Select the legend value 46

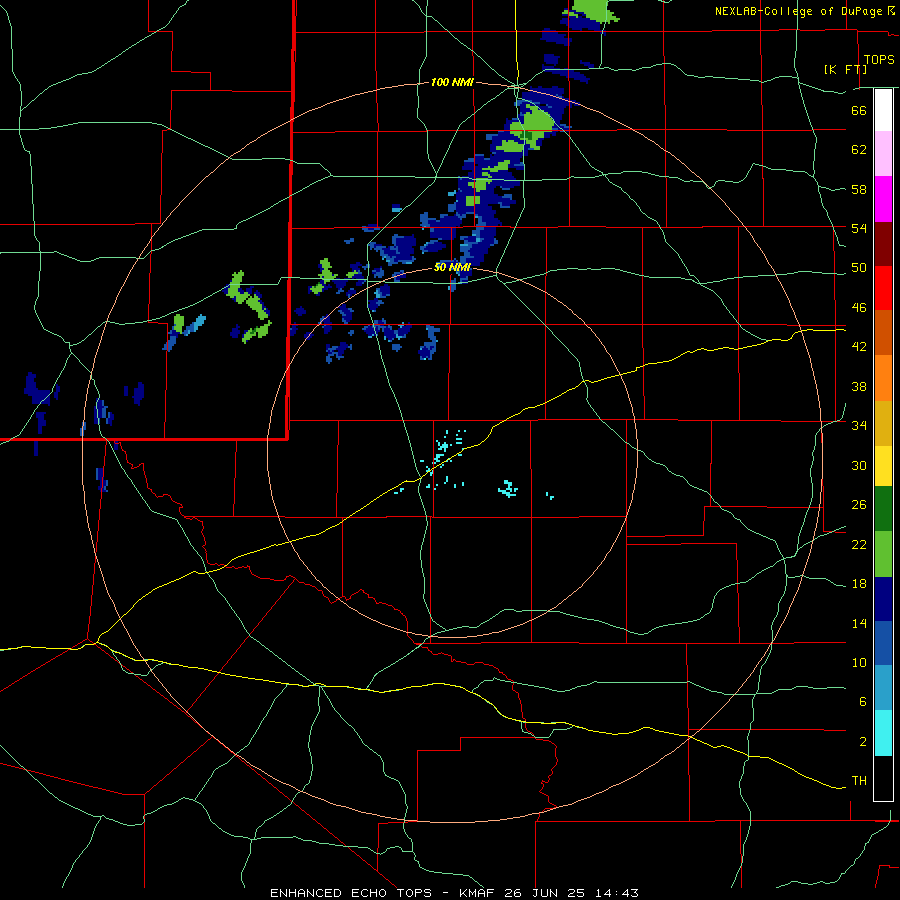pos(859,307)
